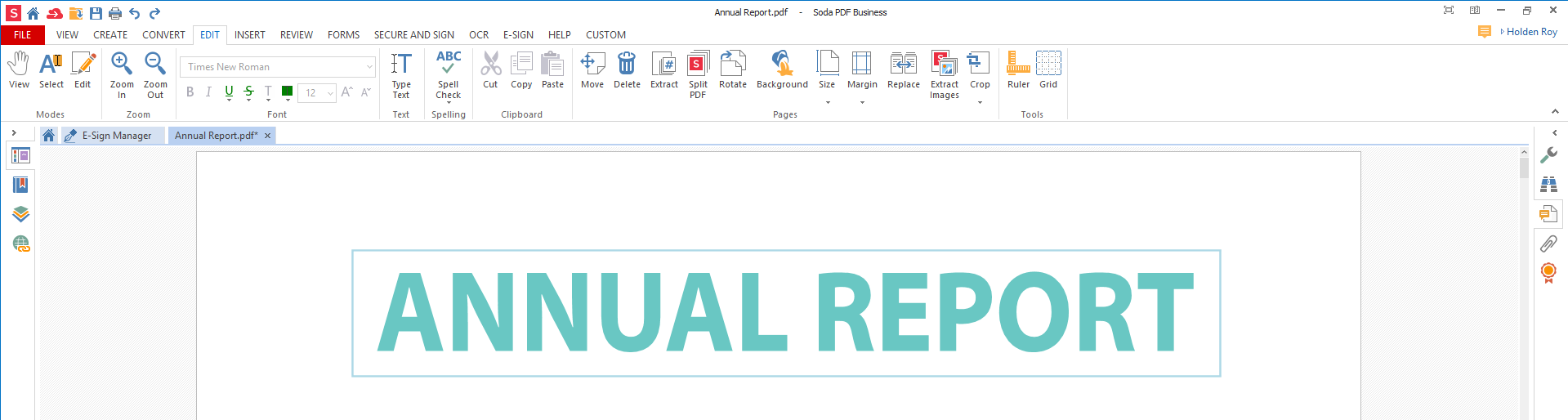The height and width of the screenshot is (420, 1568).
Task: Toggle the Ruler display
Action: point(1018,70)
